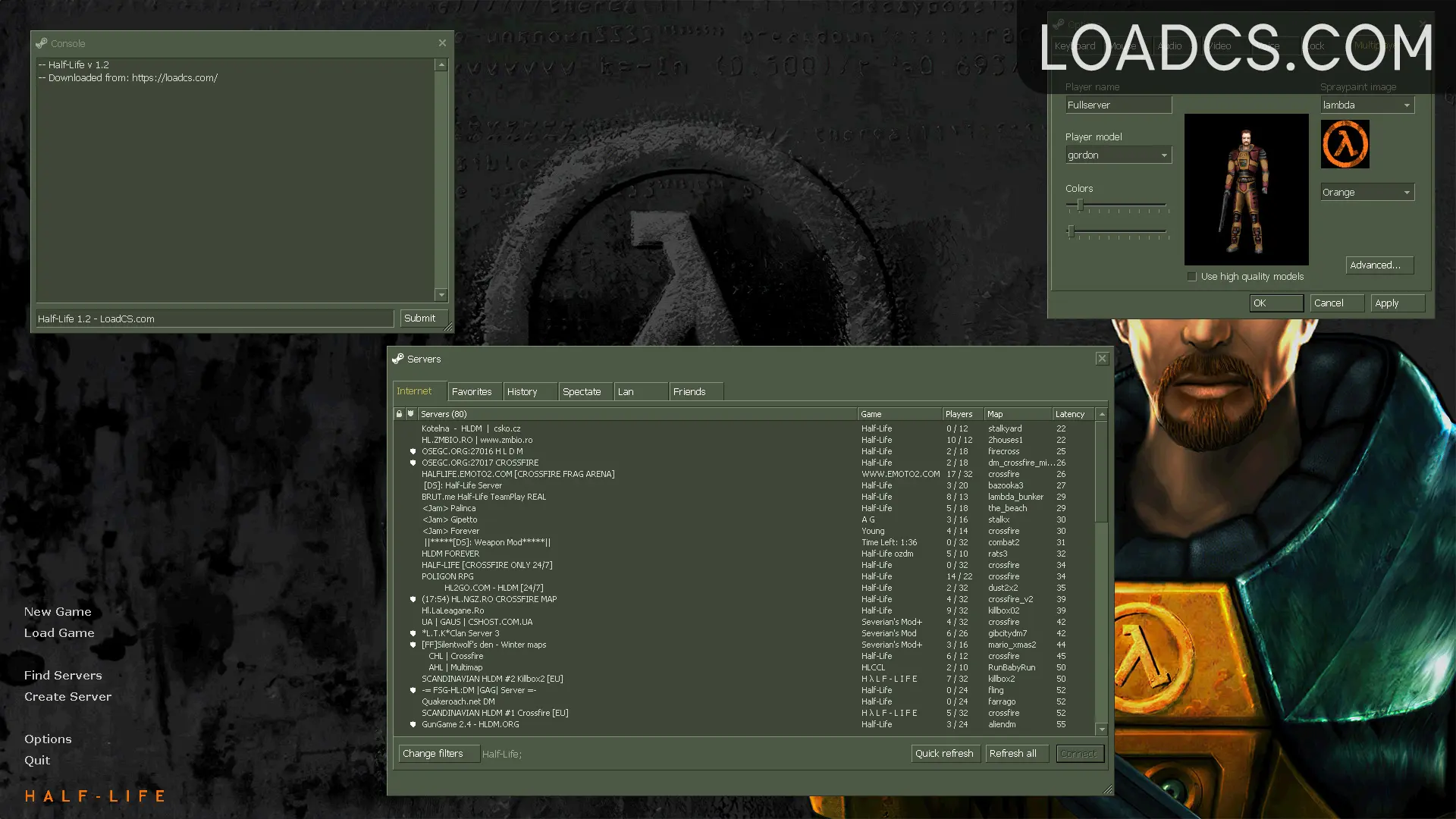Click Refresh all button
Viewport: 1456px width, 819px height.
click(1016, 754)
